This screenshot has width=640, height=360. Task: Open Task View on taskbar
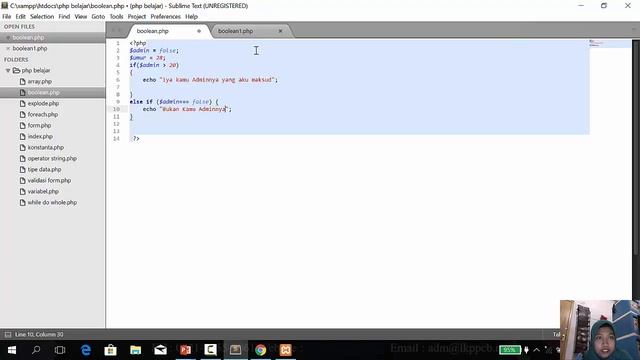[x=60, y=350]
